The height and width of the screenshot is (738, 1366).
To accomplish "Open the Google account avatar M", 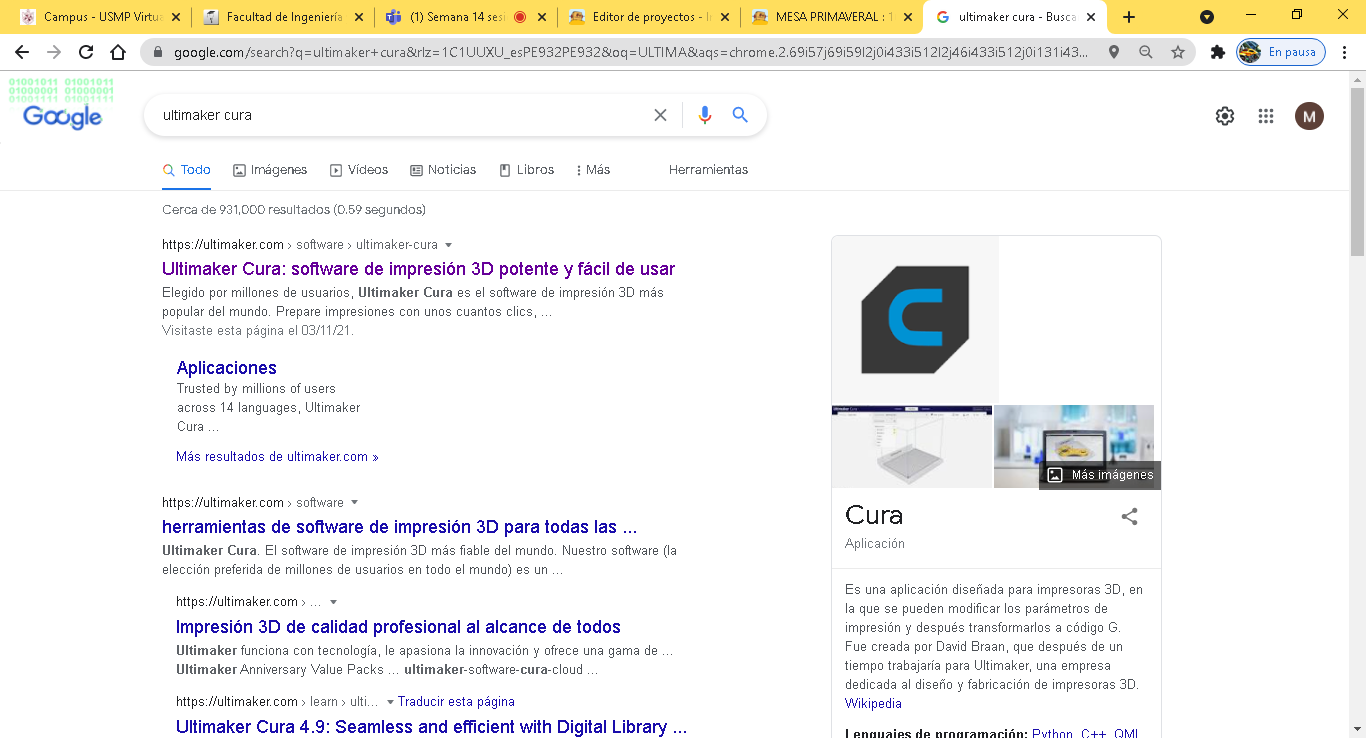I will (x=1309, y=116).
